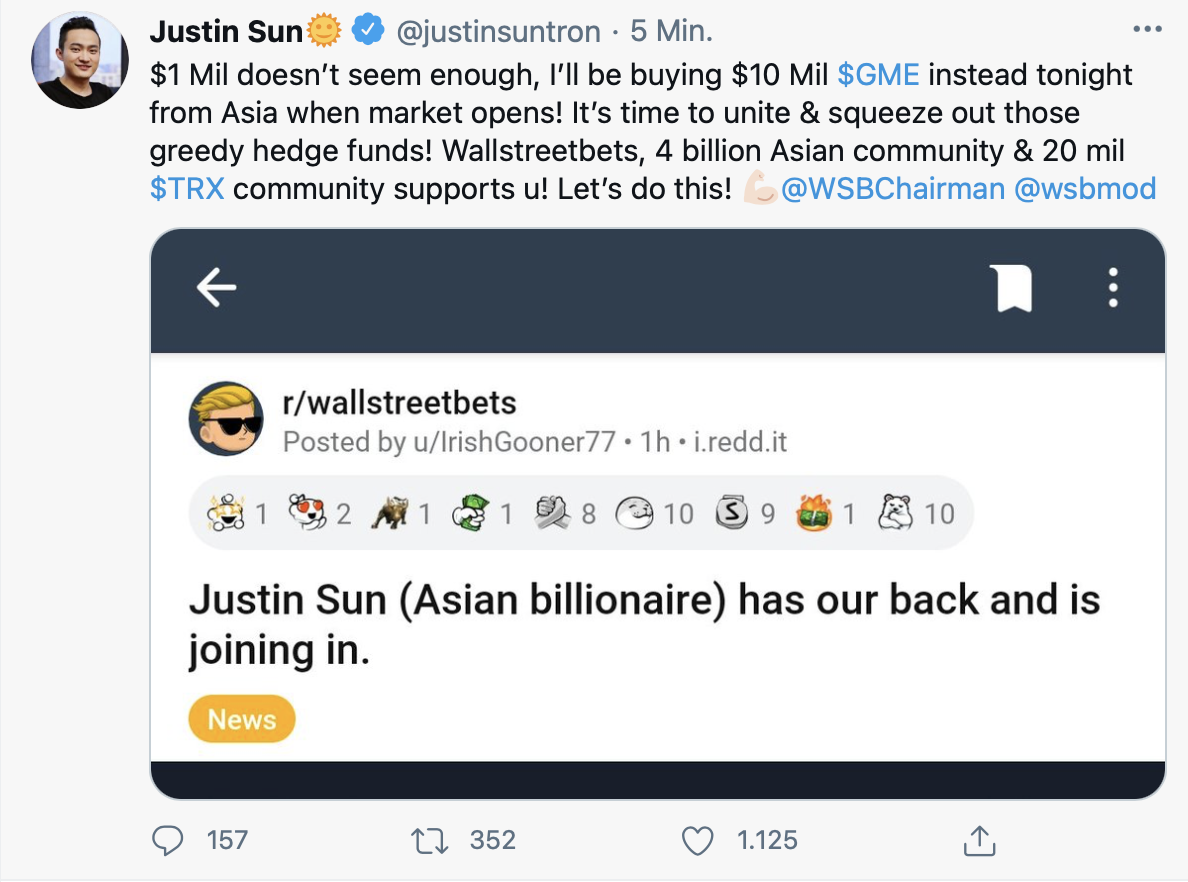Click the 5 Min. timestamp
This screenshot has width=1188, height=882.
[672, 32]
